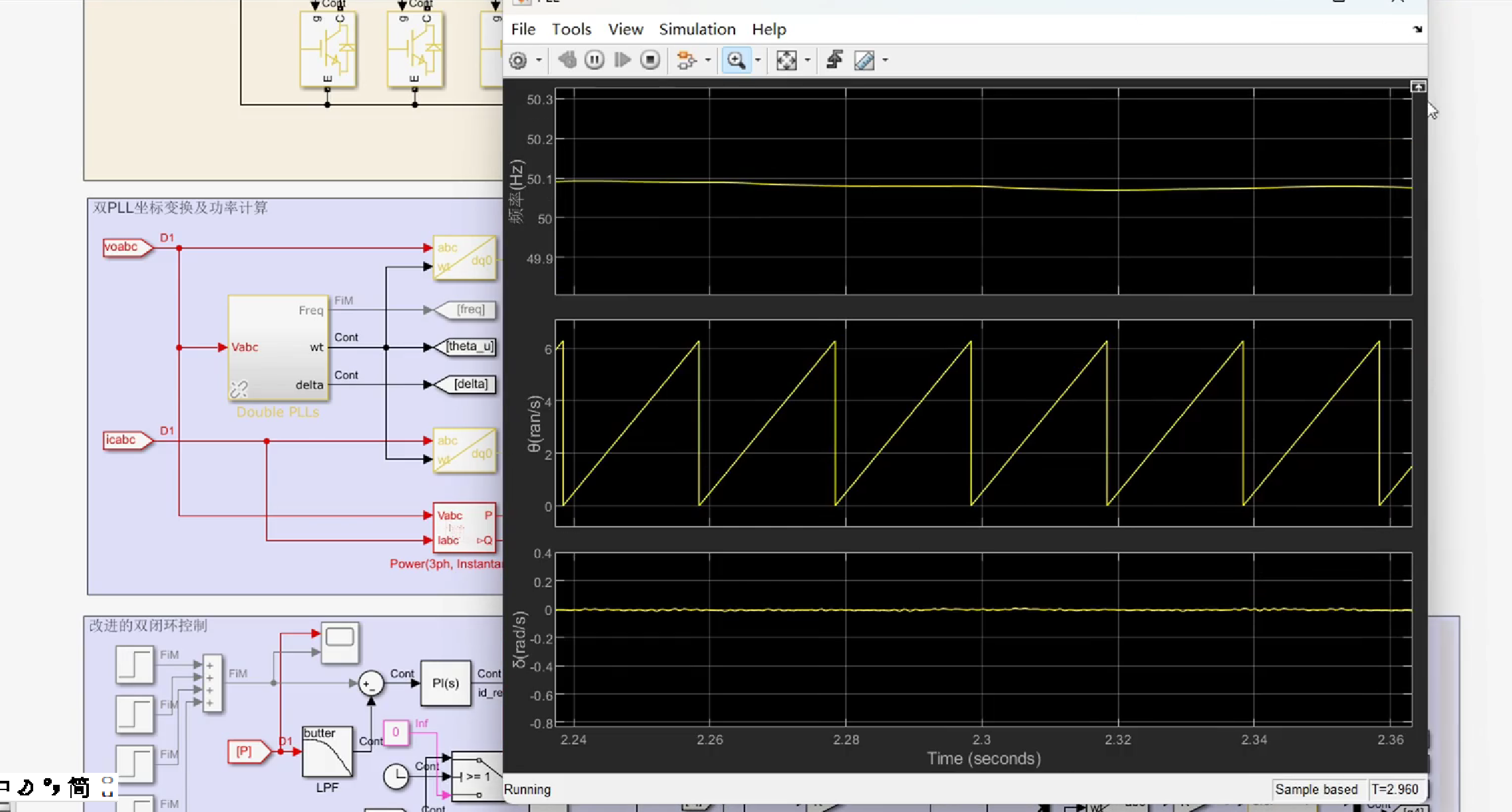Click the PI(s) controller block
Screen dimensions: 1512x812
pos(445,683)
